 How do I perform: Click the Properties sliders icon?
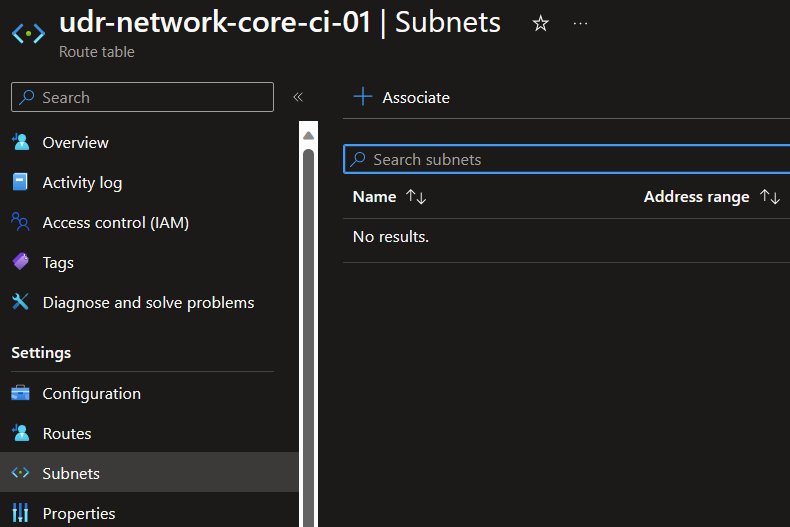[21, 512]
